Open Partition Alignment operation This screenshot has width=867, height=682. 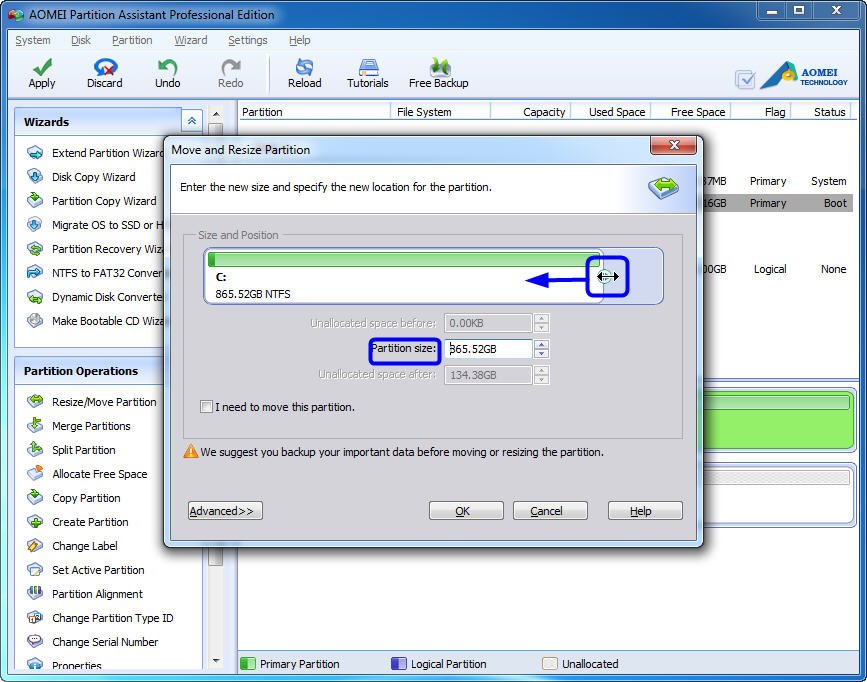coord(85,594)
